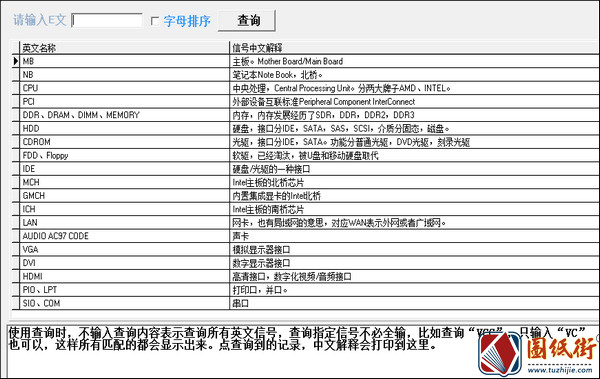Click the 模拟显示器接口 cell
Screen dimensions: 600x379
pyautogui.click(x=414, y=250)
